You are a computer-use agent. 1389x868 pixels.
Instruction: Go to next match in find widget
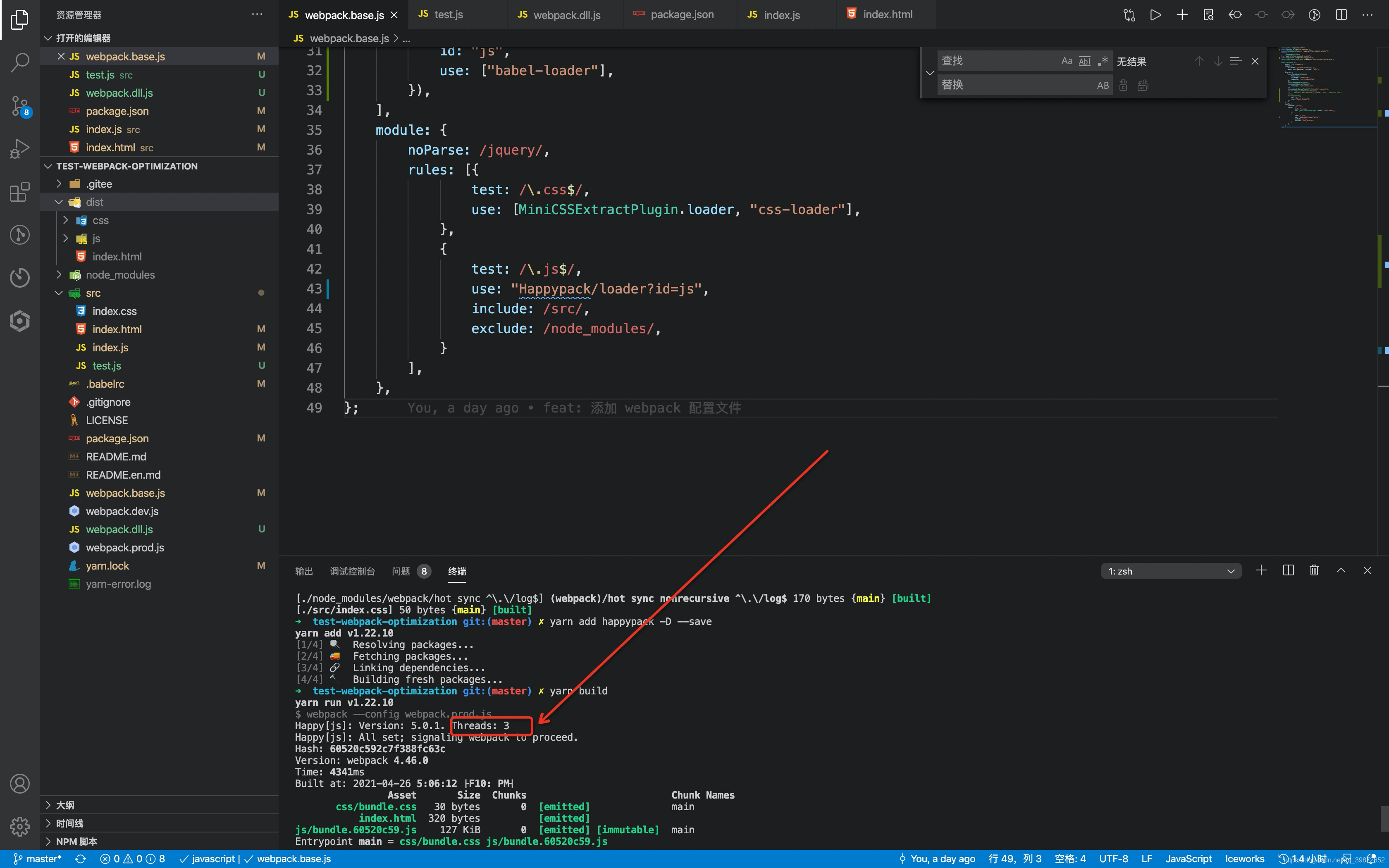(1217, 61)
